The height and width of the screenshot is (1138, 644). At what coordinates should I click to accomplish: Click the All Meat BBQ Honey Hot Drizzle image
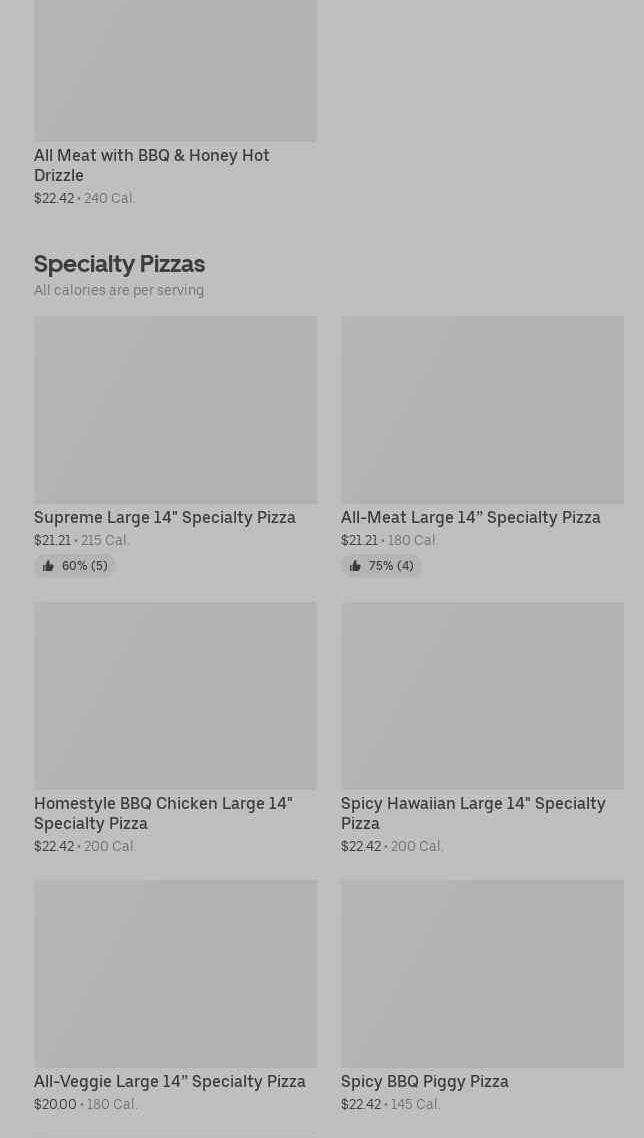point(175,70)
